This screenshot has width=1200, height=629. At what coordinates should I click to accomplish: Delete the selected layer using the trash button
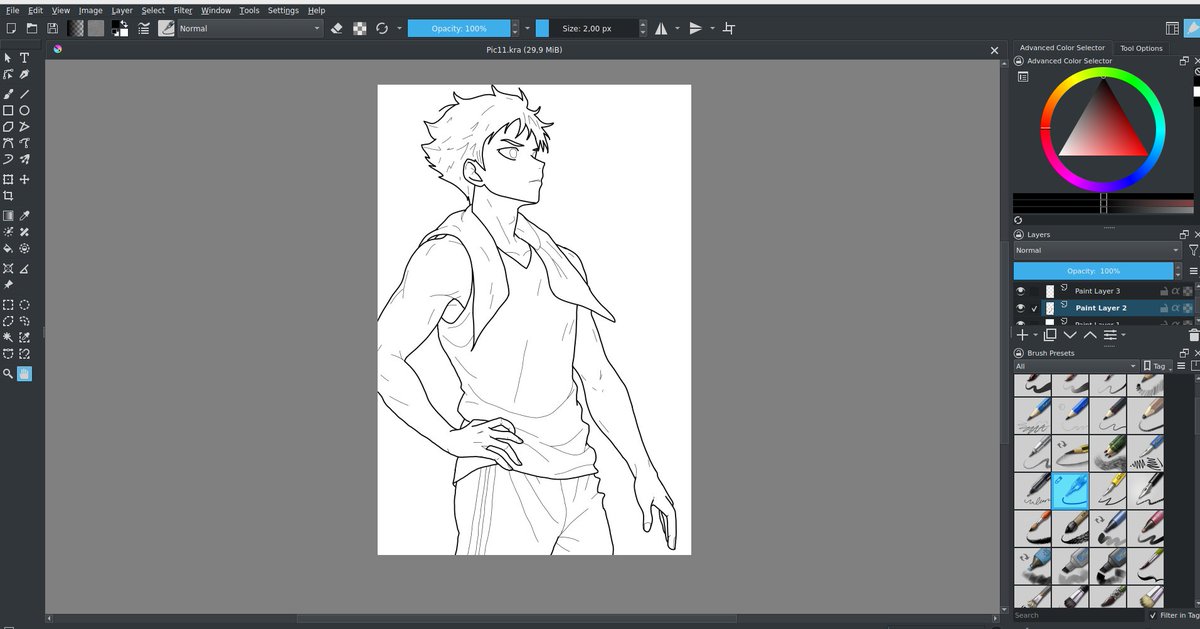pos(1193,336)
